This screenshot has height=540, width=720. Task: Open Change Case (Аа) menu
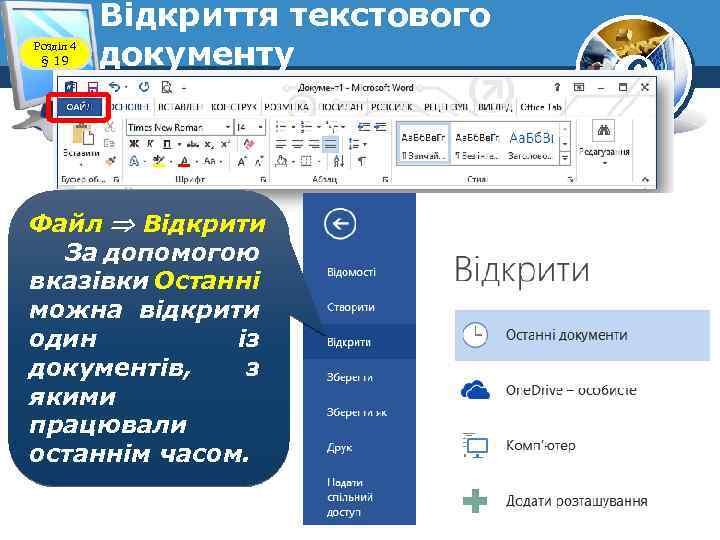click(209, 161)
